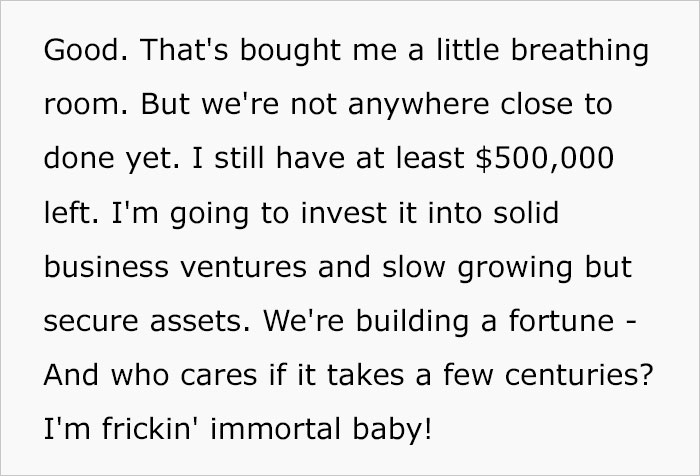Click the "$500,000" amount

pos(531,160)
